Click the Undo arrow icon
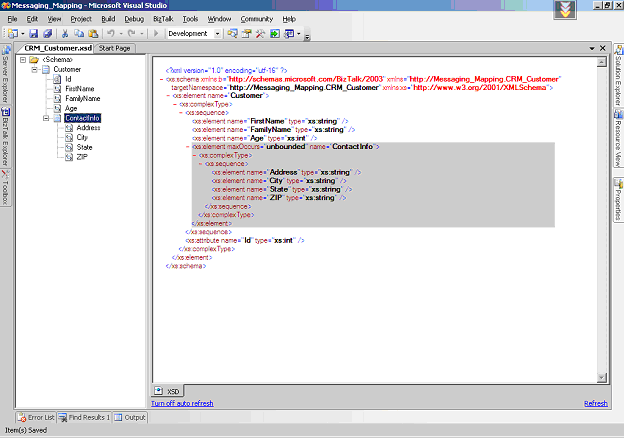The width and height of the screenshot is (624, 438). 111,33
